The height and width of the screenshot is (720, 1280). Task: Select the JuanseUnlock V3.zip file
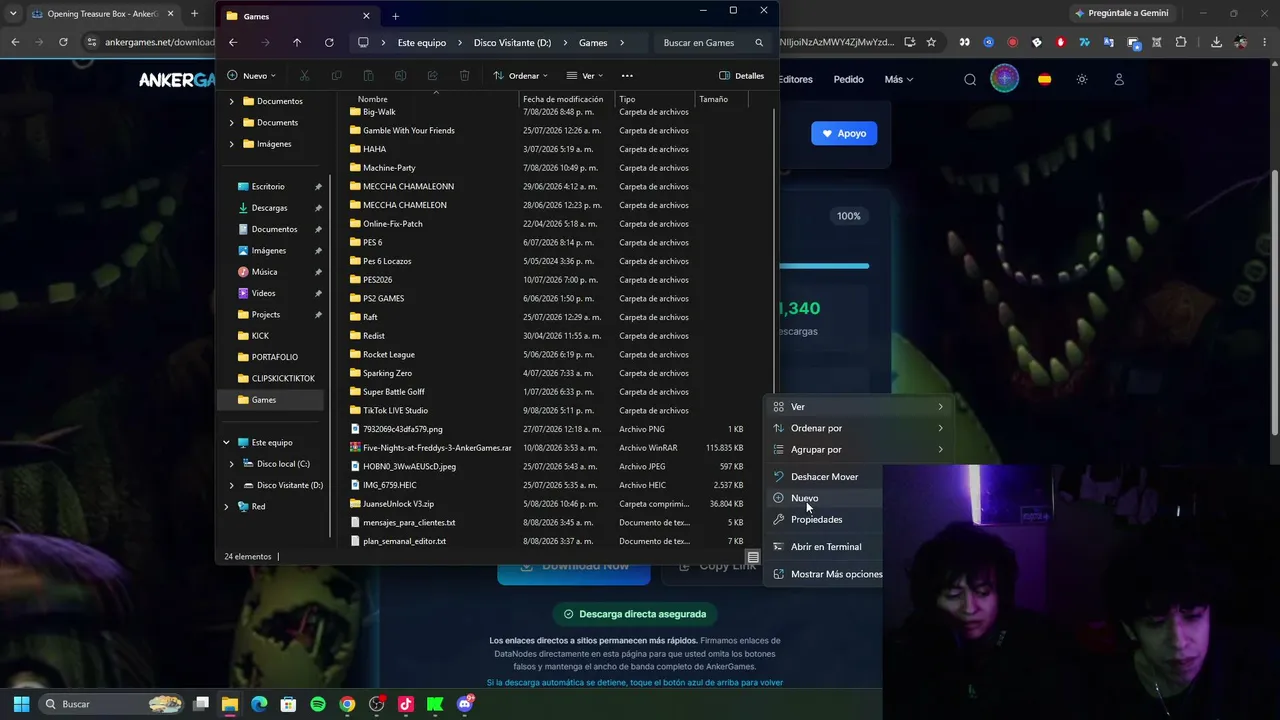tap(398, 504)
